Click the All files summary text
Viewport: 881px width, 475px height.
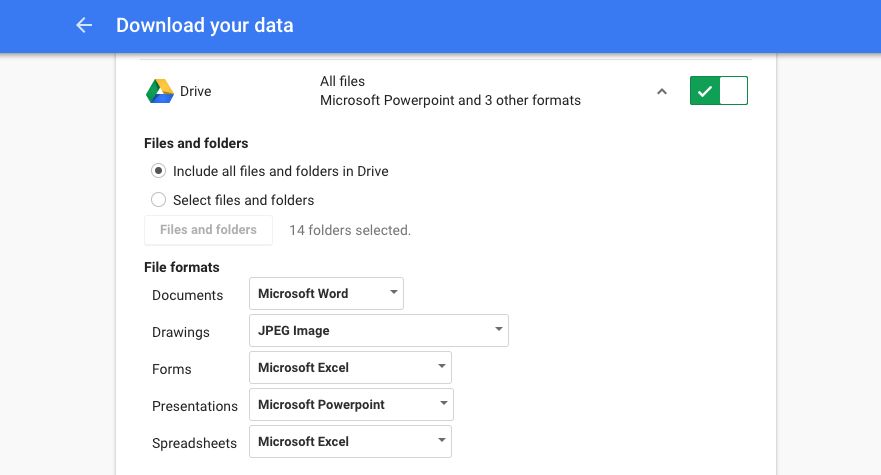point(342,82)
